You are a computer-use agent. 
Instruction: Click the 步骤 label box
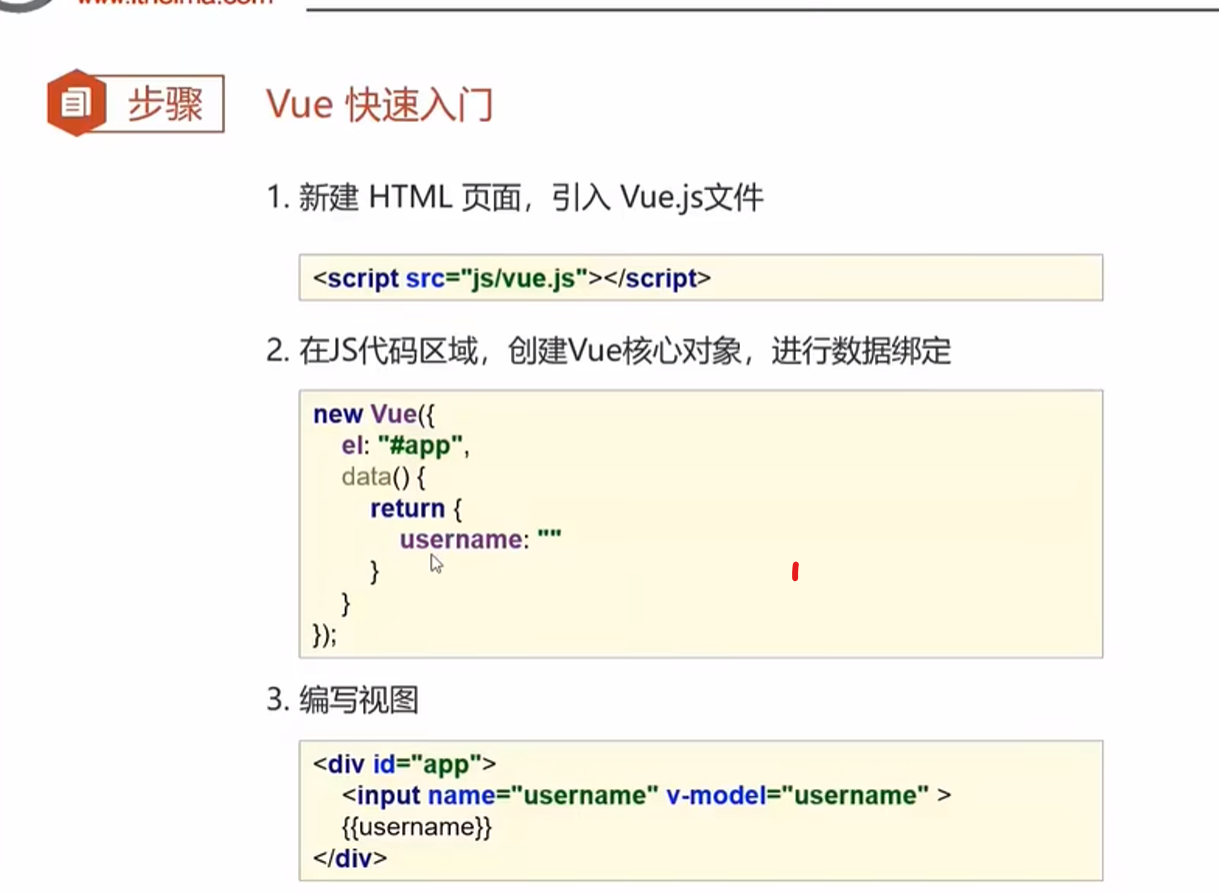pyautogui.click(x=165, y=103)
